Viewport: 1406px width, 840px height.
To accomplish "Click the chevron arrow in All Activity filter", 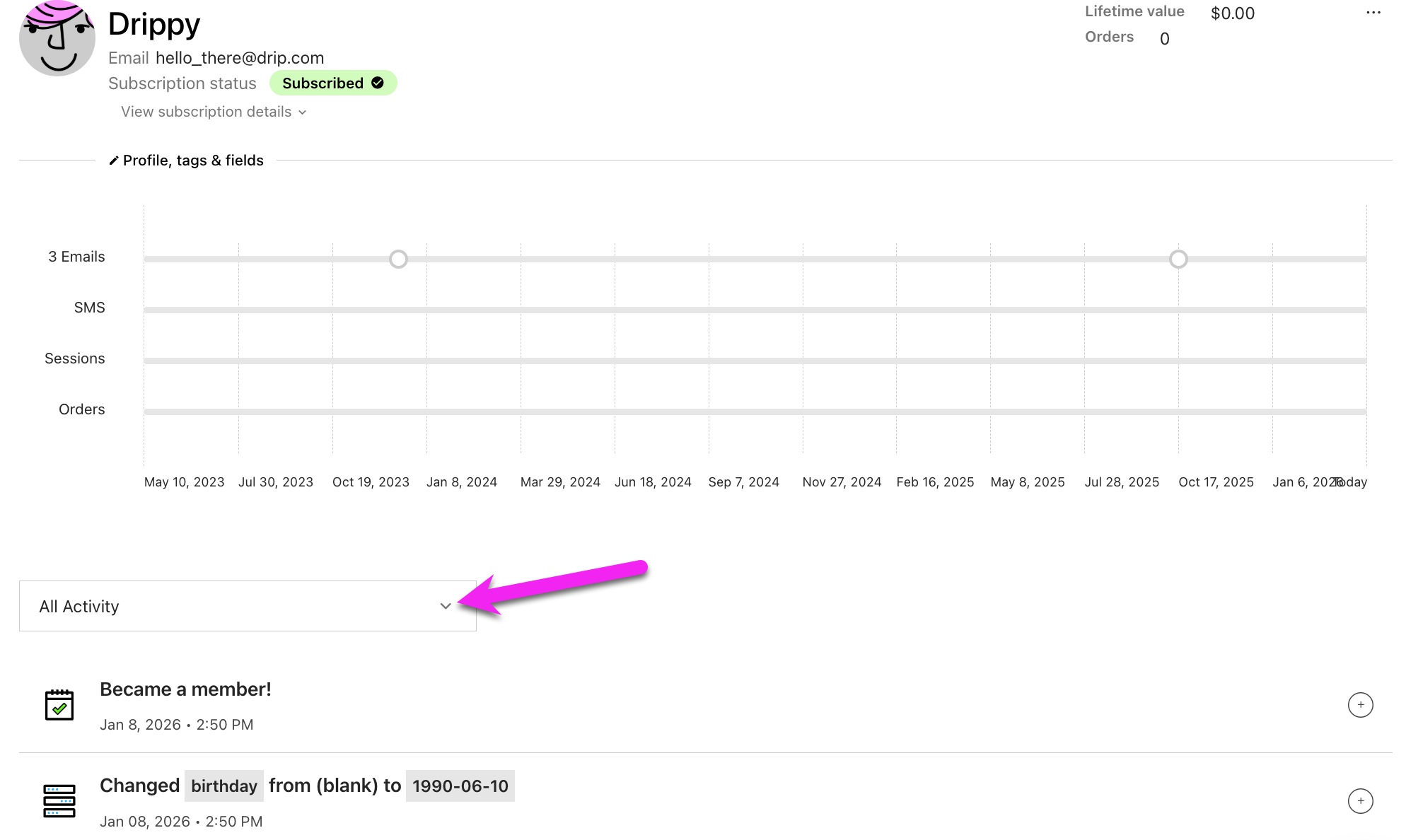I will click(446, 606).
